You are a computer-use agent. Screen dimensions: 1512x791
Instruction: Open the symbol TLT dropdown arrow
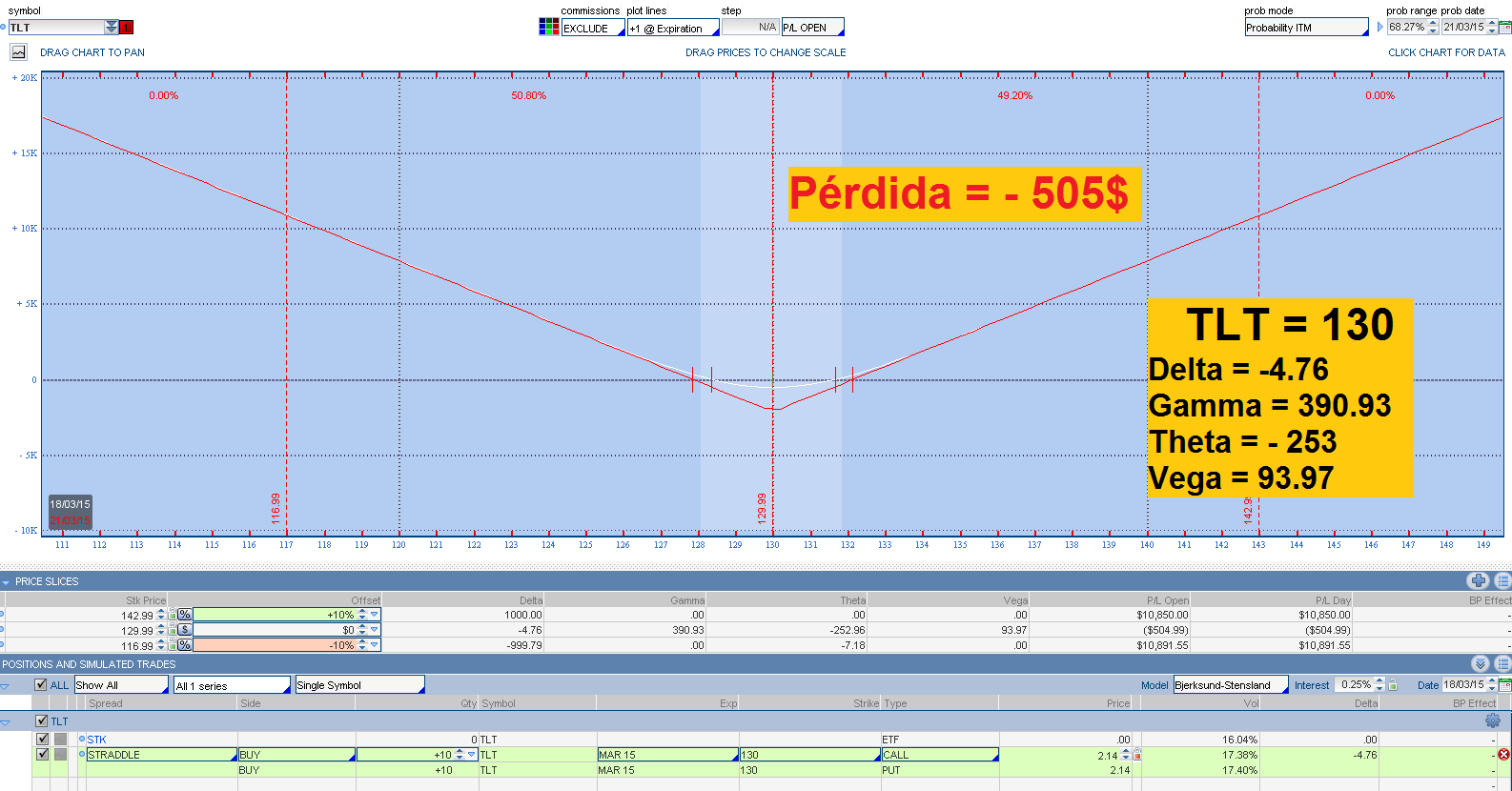click(112, 28)
